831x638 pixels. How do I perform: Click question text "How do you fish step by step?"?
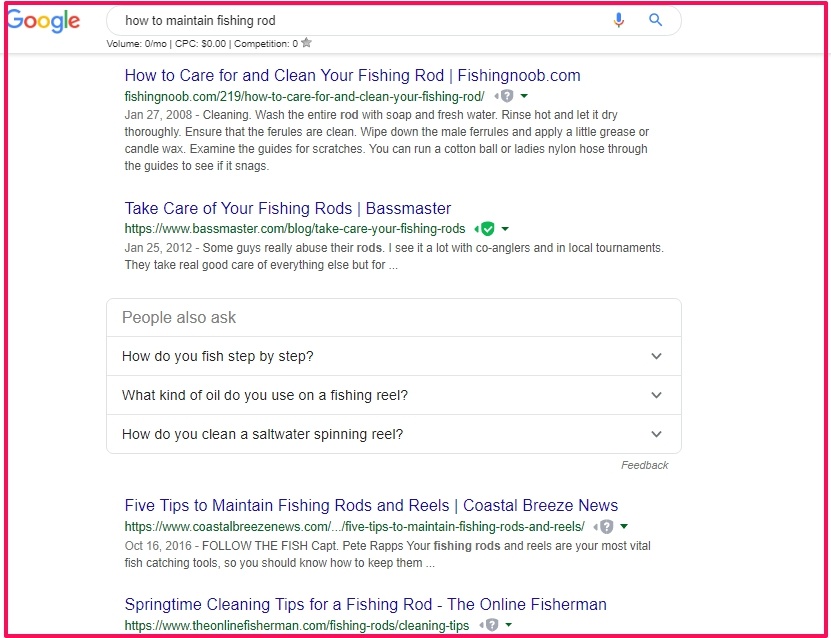218,356
